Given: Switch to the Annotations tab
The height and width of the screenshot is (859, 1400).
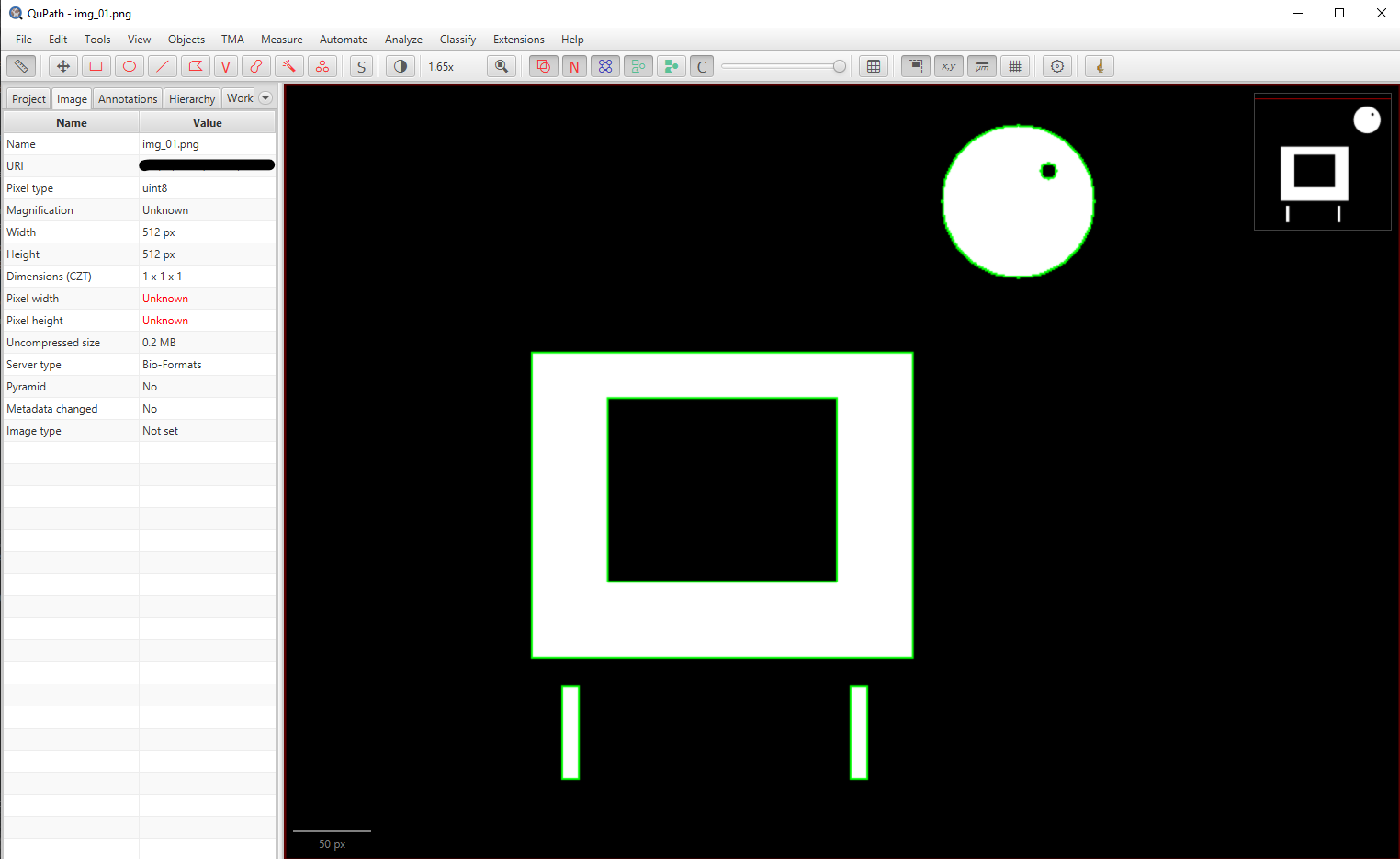Looking at the screenshot, I should click(x=127, y=97).
